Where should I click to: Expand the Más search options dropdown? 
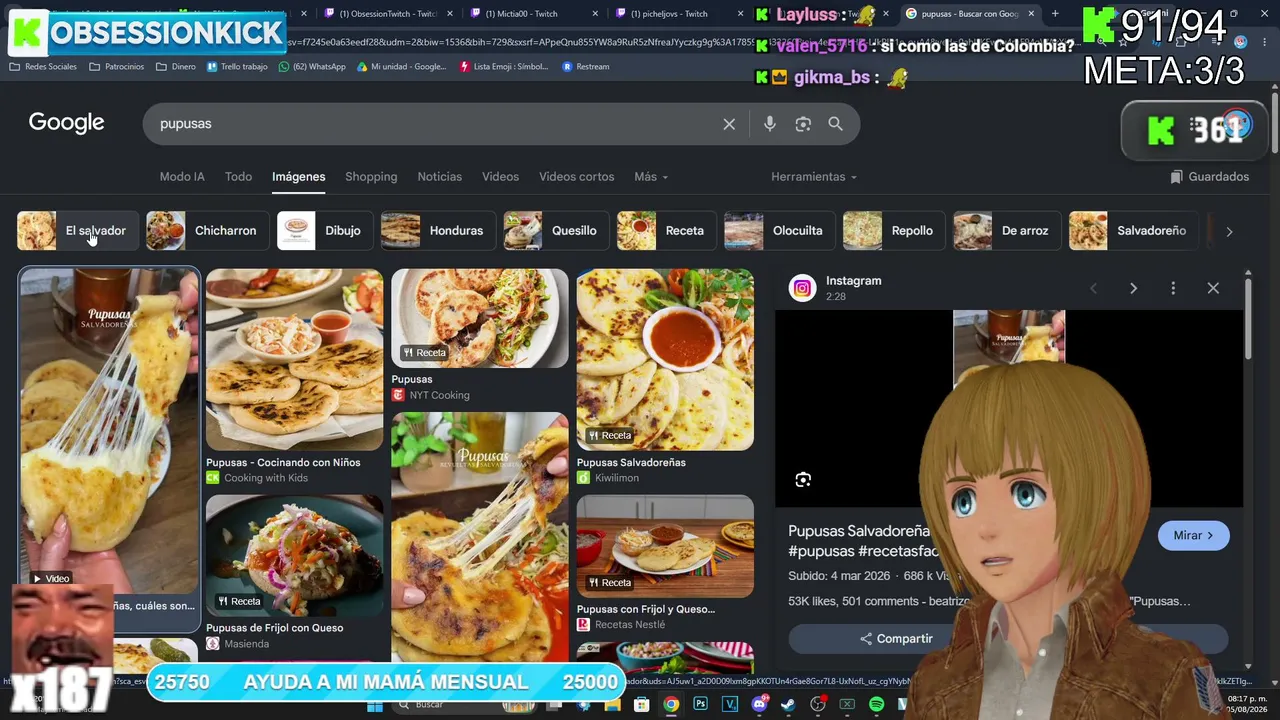pyautogui.click(x=651, y=177)
